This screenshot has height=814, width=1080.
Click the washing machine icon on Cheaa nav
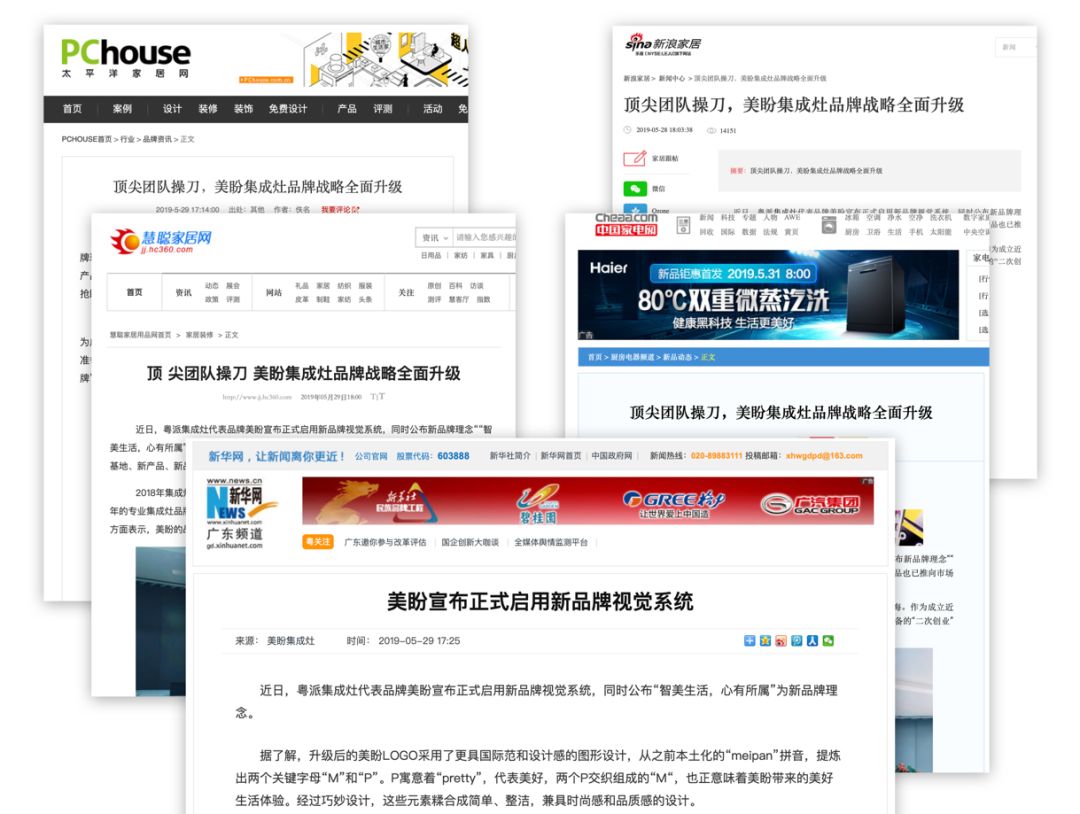(x=829, y=225)
